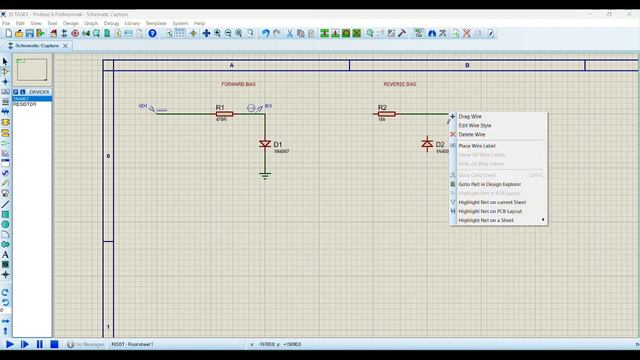
Task: Select the 2D Circle drawing tool
Action: [5, 224]
